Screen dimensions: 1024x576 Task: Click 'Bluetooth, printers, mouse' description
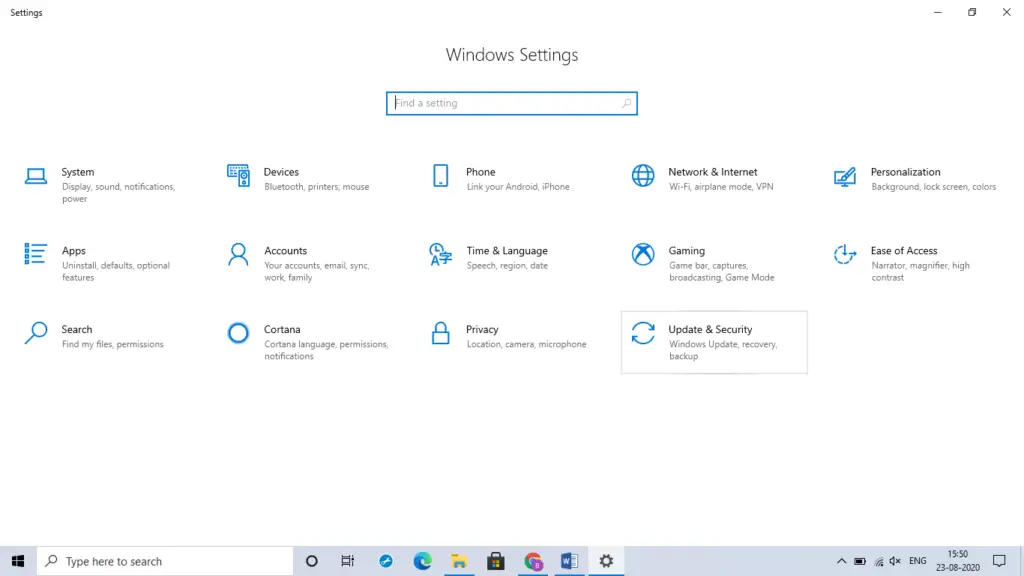(317, 187)
